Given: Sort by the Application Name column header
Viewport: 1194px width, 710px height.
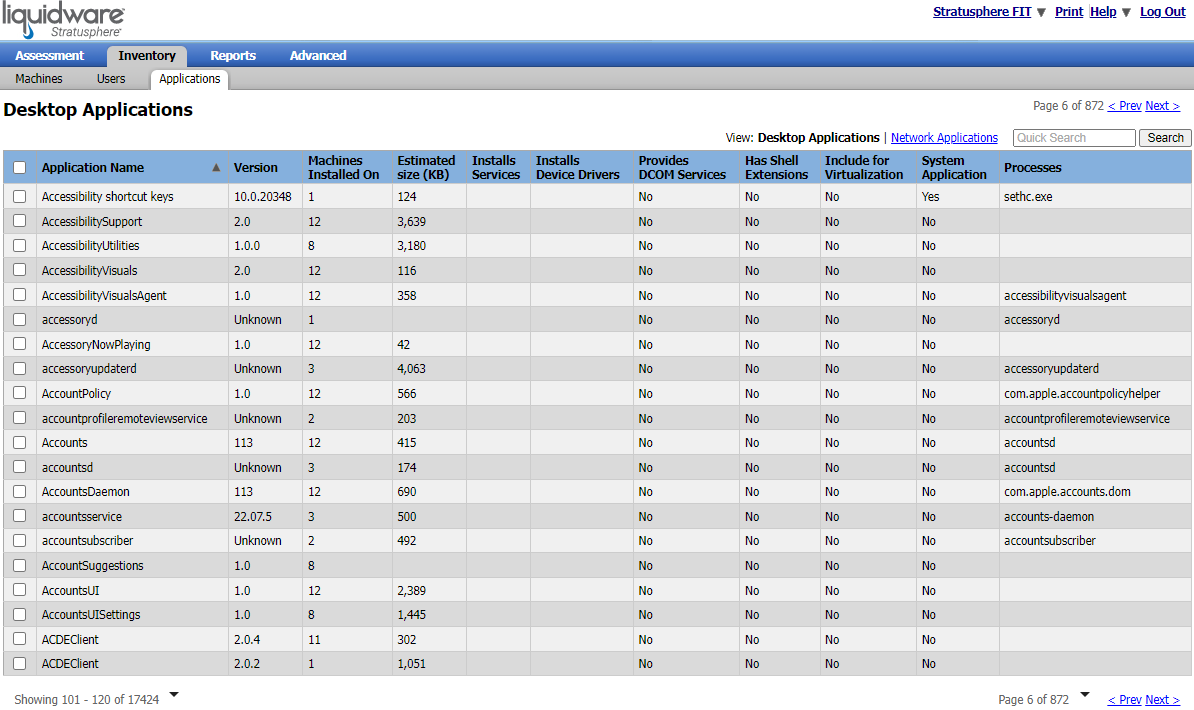Looking at the screenshot, I should pyautogui.click(x=93, y=168).
